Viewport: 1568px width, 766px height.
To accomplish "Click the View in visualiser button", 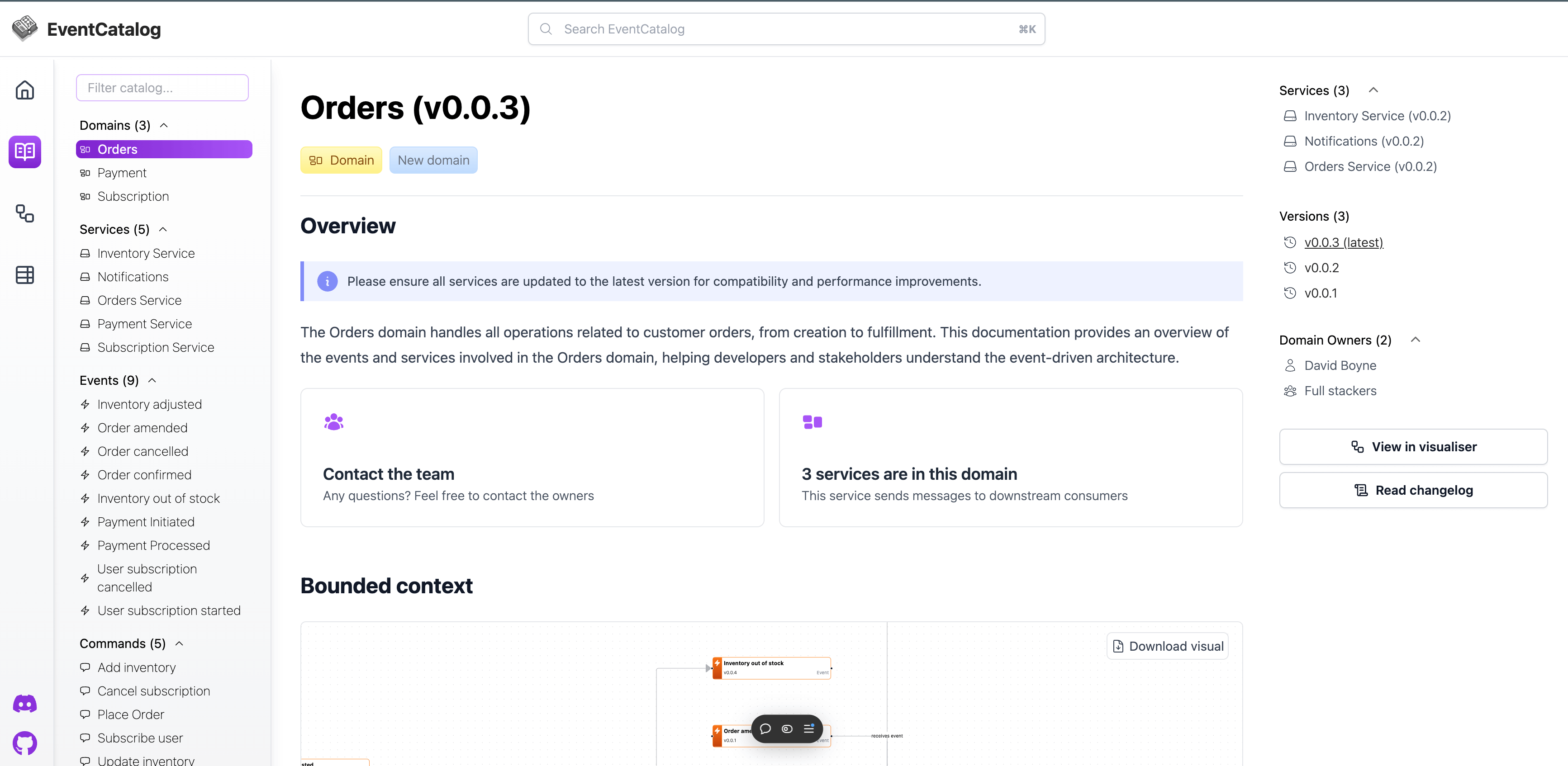I will click(x=1413, y=447).
